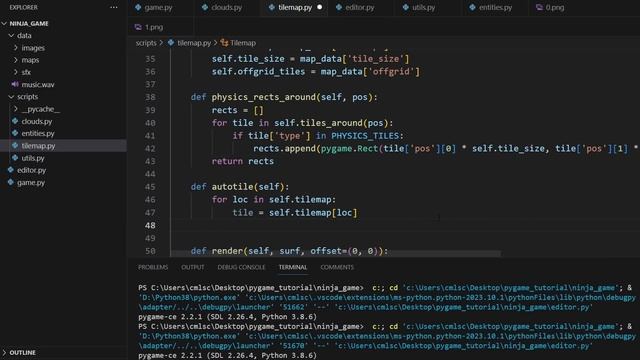Click line number 45 in the gutter
This screenshot has height=360, width=640.
pyautogui.click(x=150, y=187)
